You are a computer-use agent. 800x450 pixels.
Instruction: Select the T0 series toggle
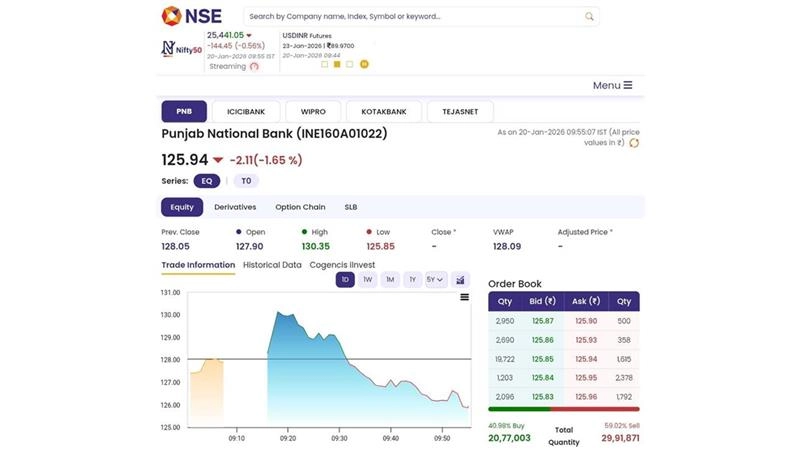click(x=246, y=181)
